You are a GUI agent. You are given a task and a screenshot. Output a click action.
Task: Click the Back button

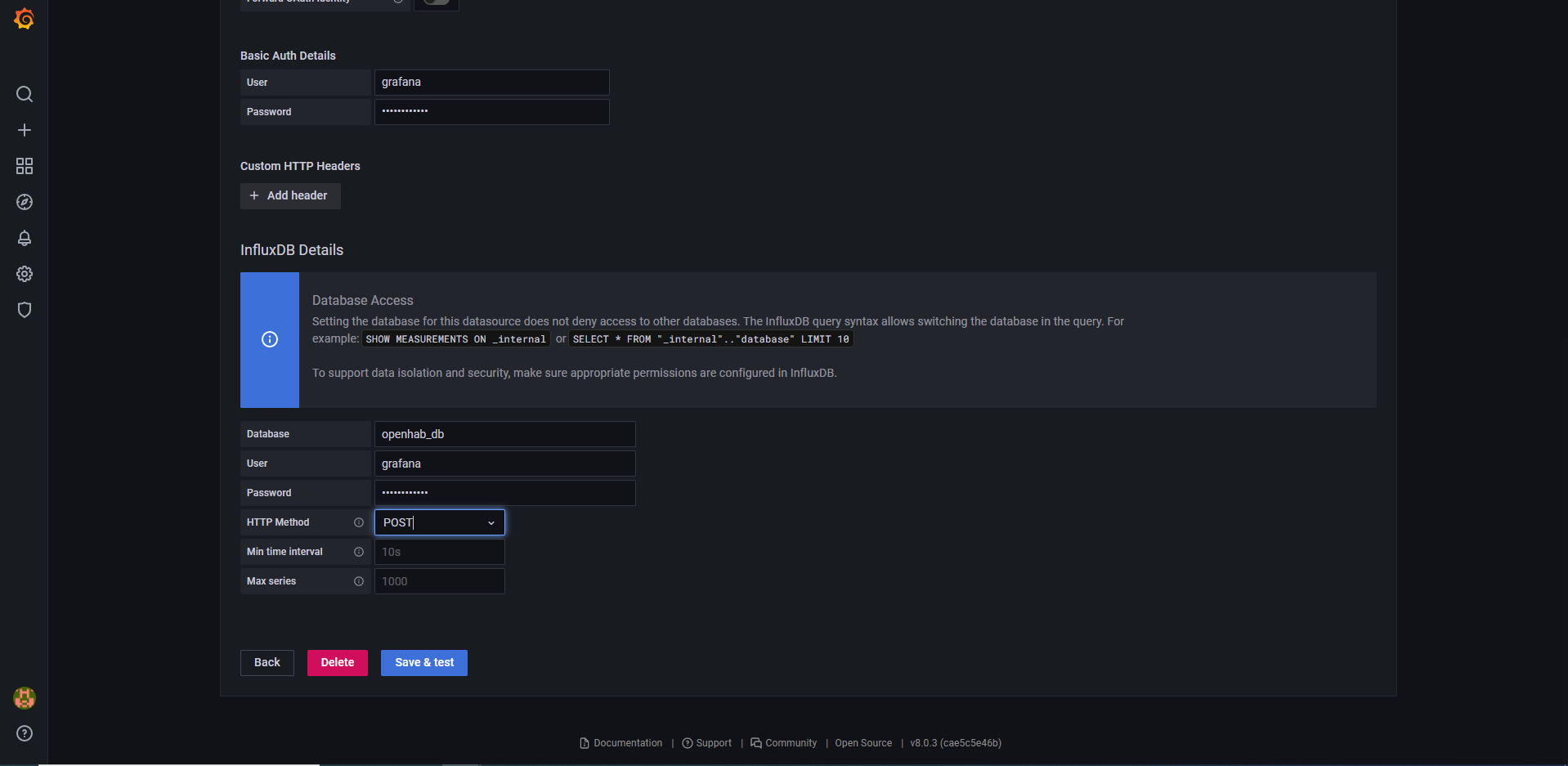267,663
